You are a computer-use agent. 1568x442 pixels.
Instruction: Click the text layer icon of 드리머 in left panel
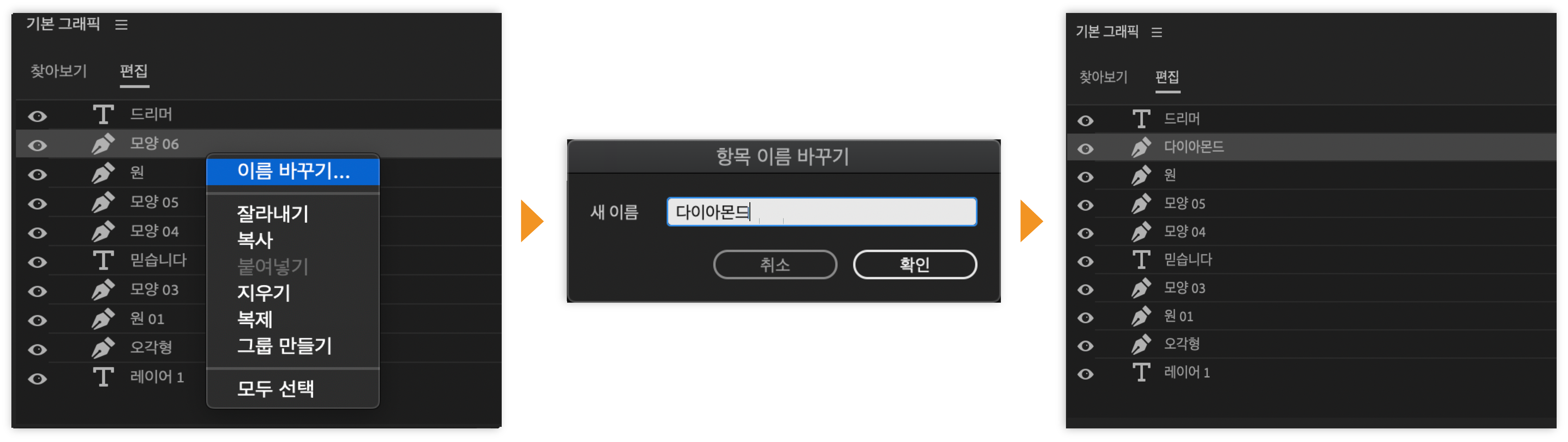(104, 114)
